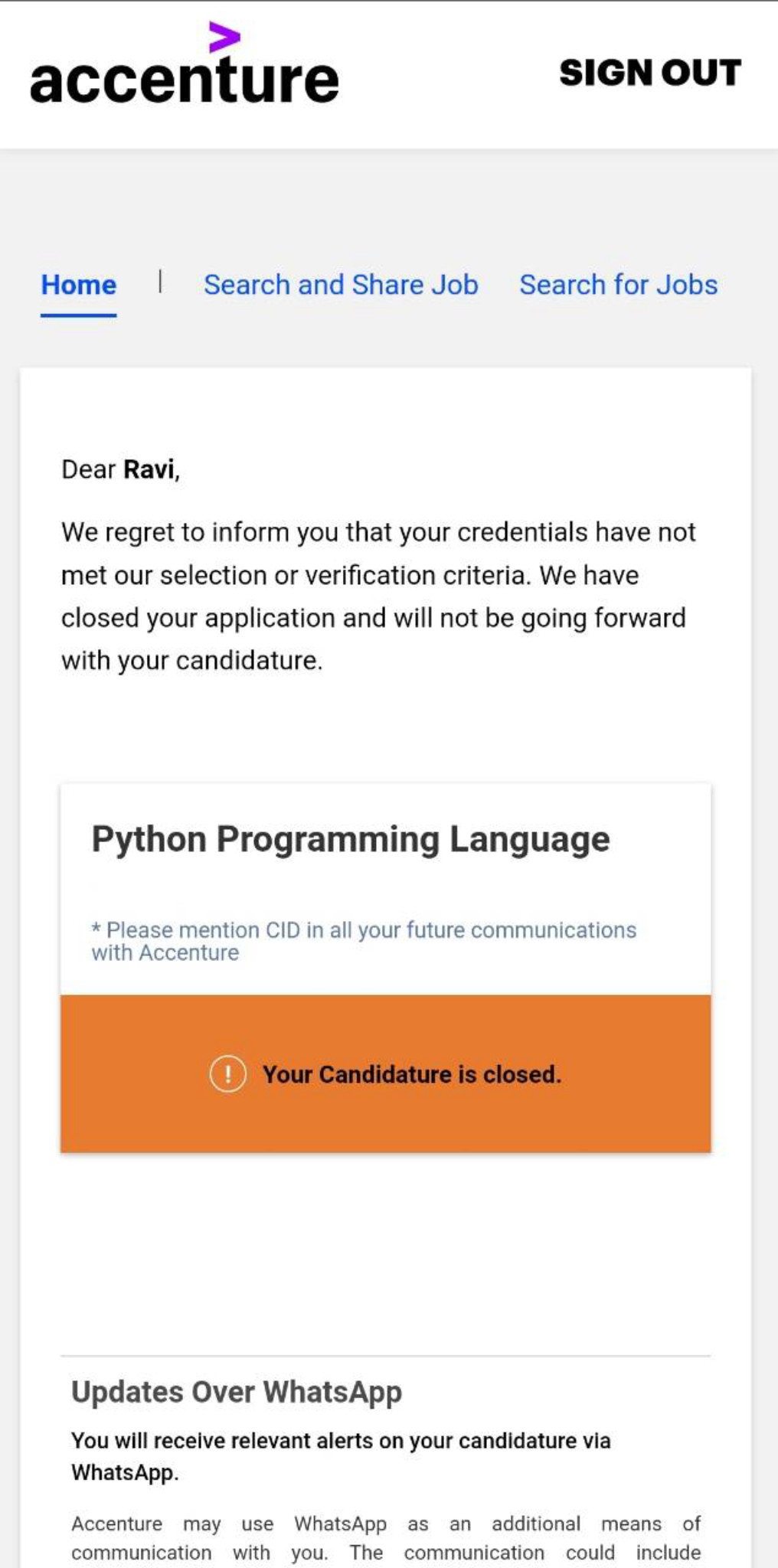
Task: Go to Search for Jobs
Action: [619, 285]
